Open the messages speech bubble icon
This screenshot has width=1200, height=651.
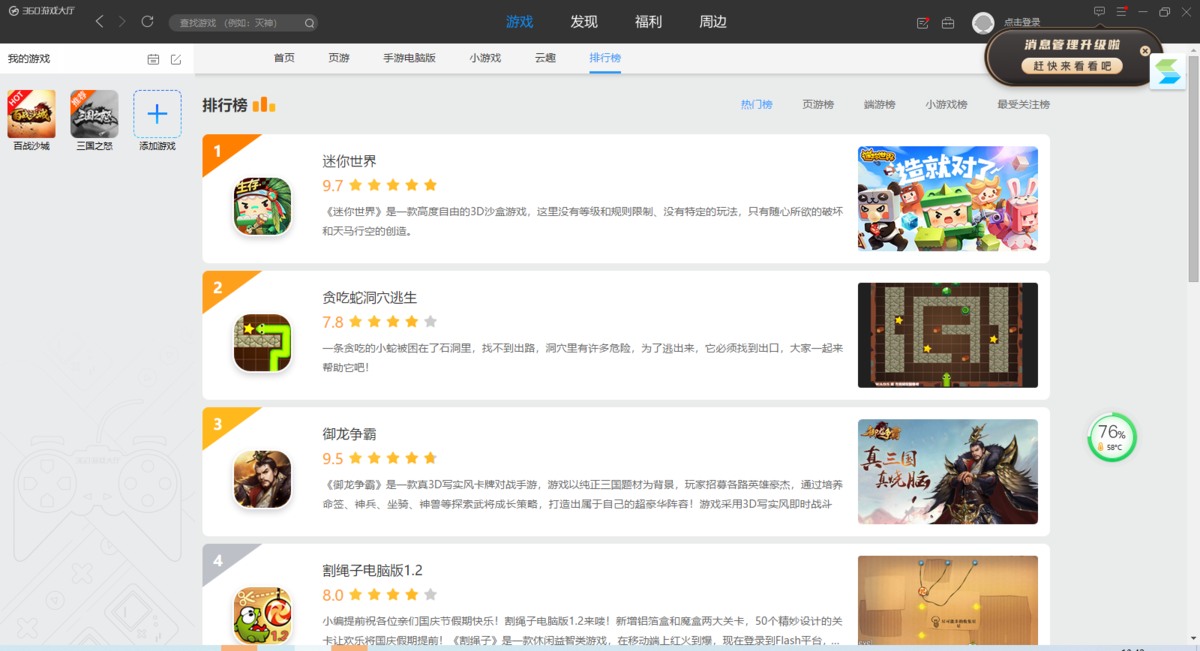(x=1099, y=12)
